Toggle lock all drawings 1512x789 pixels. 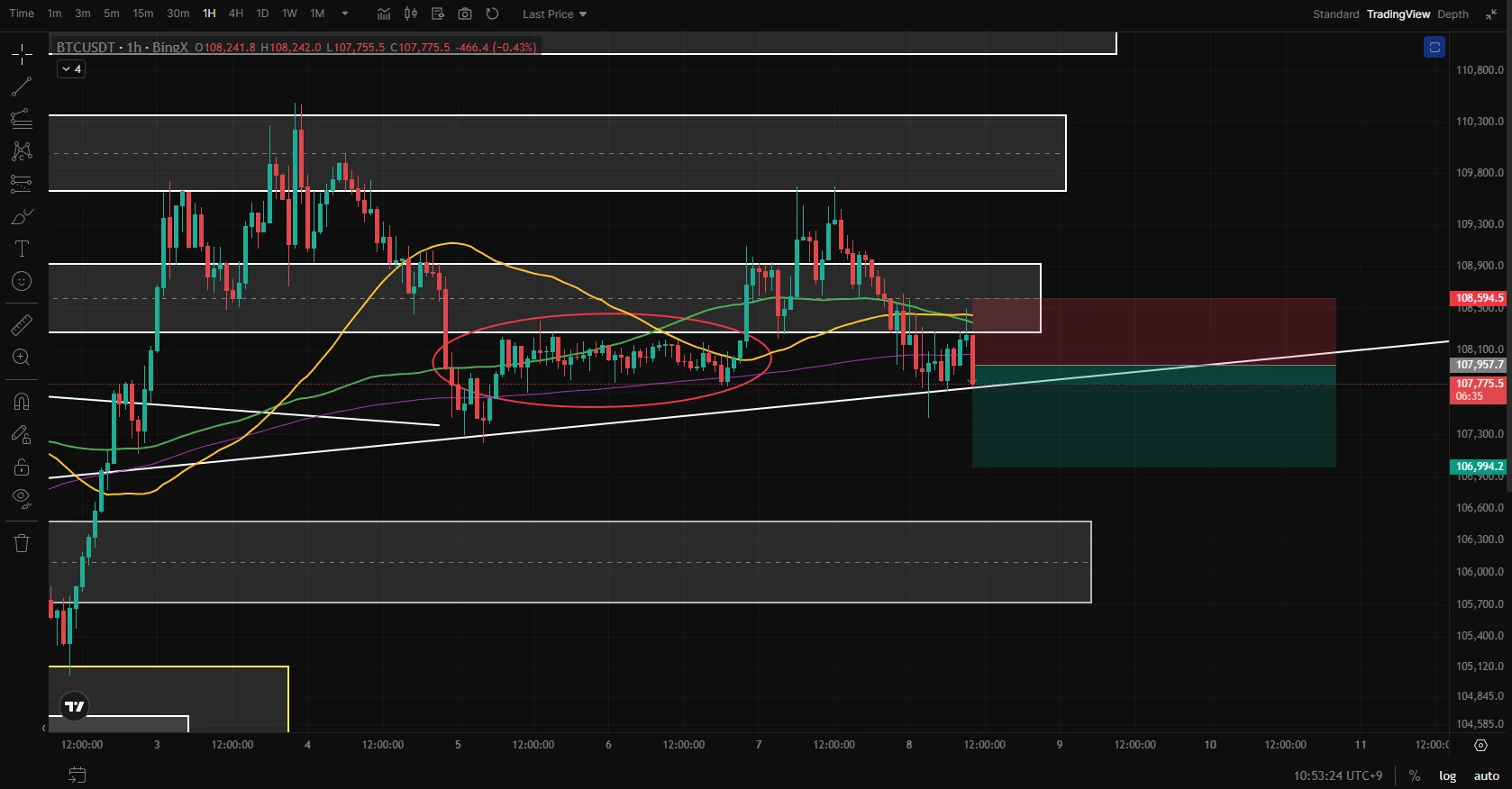(x=22, y=467)
